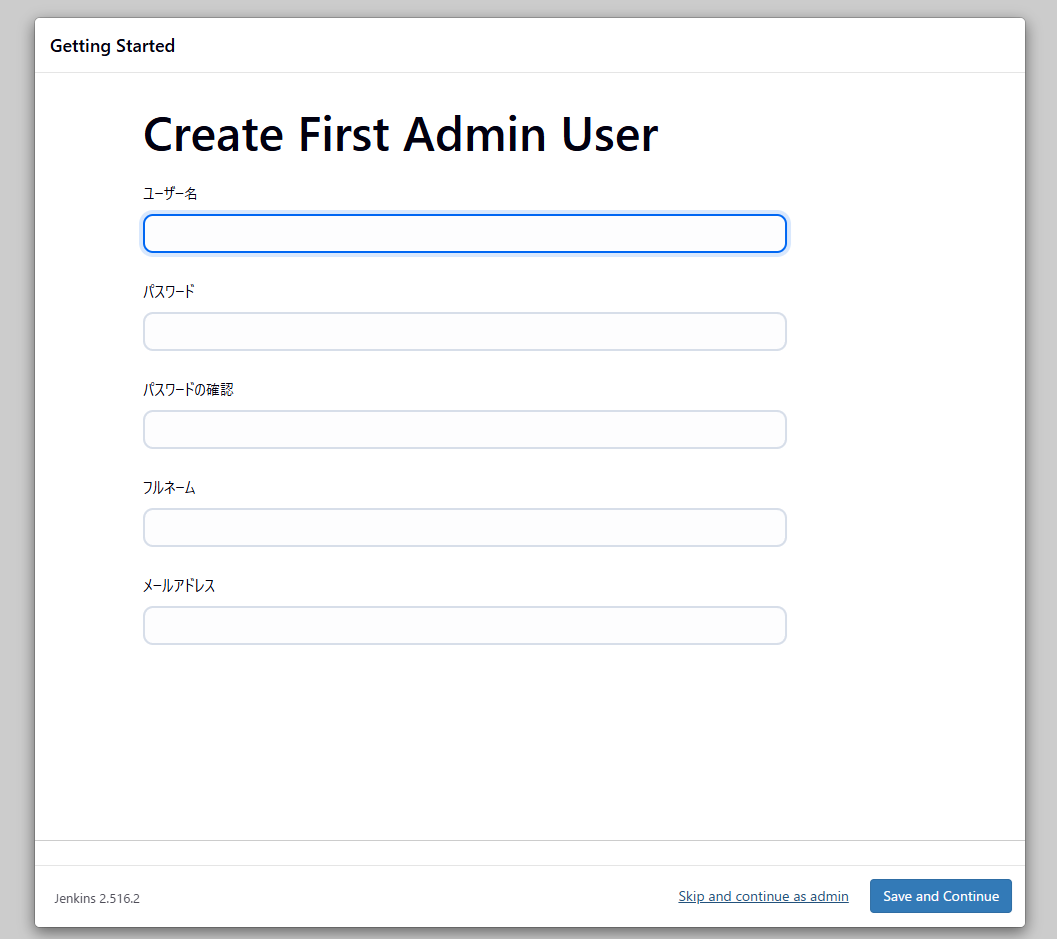Click into the フルネーム full name field
The image size is (1057, 939).
pyautogui.click(x=464, y=528)
